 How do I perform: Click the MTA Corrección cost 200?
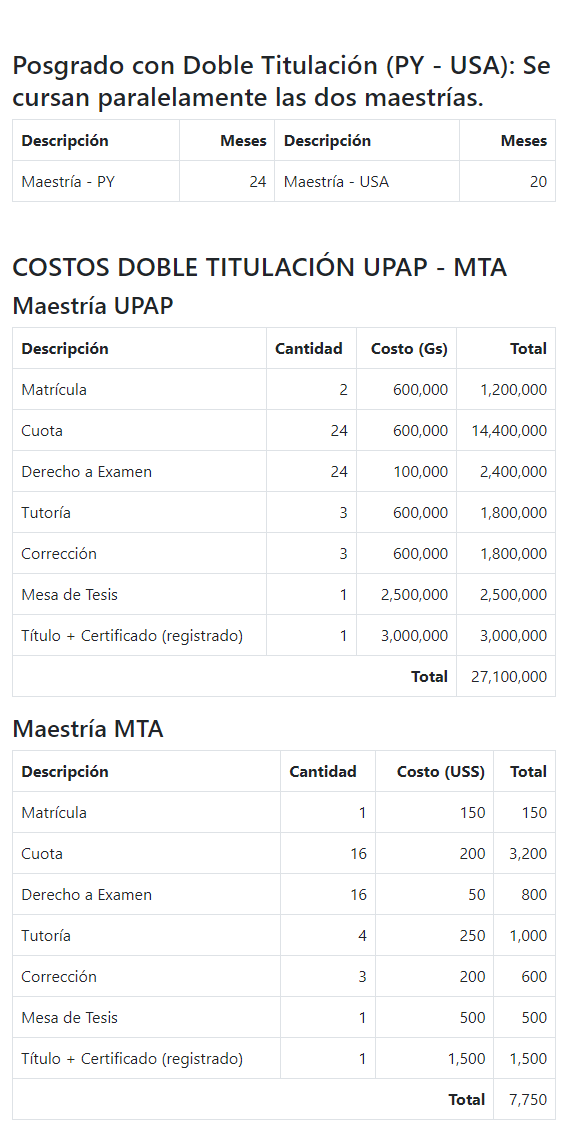pos(472,977)
